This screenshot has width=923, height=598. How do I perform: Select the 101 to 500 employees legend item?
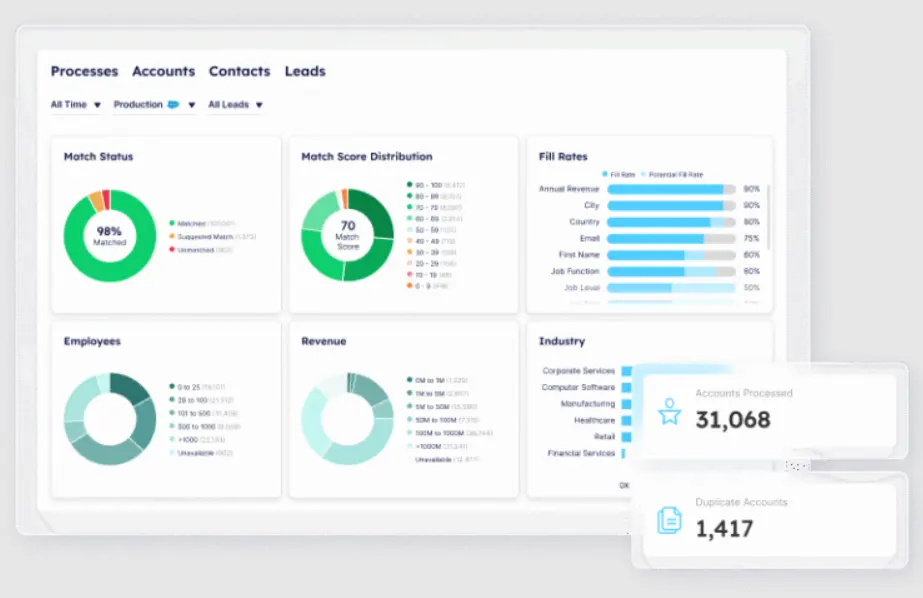click(x=203, y=413)
